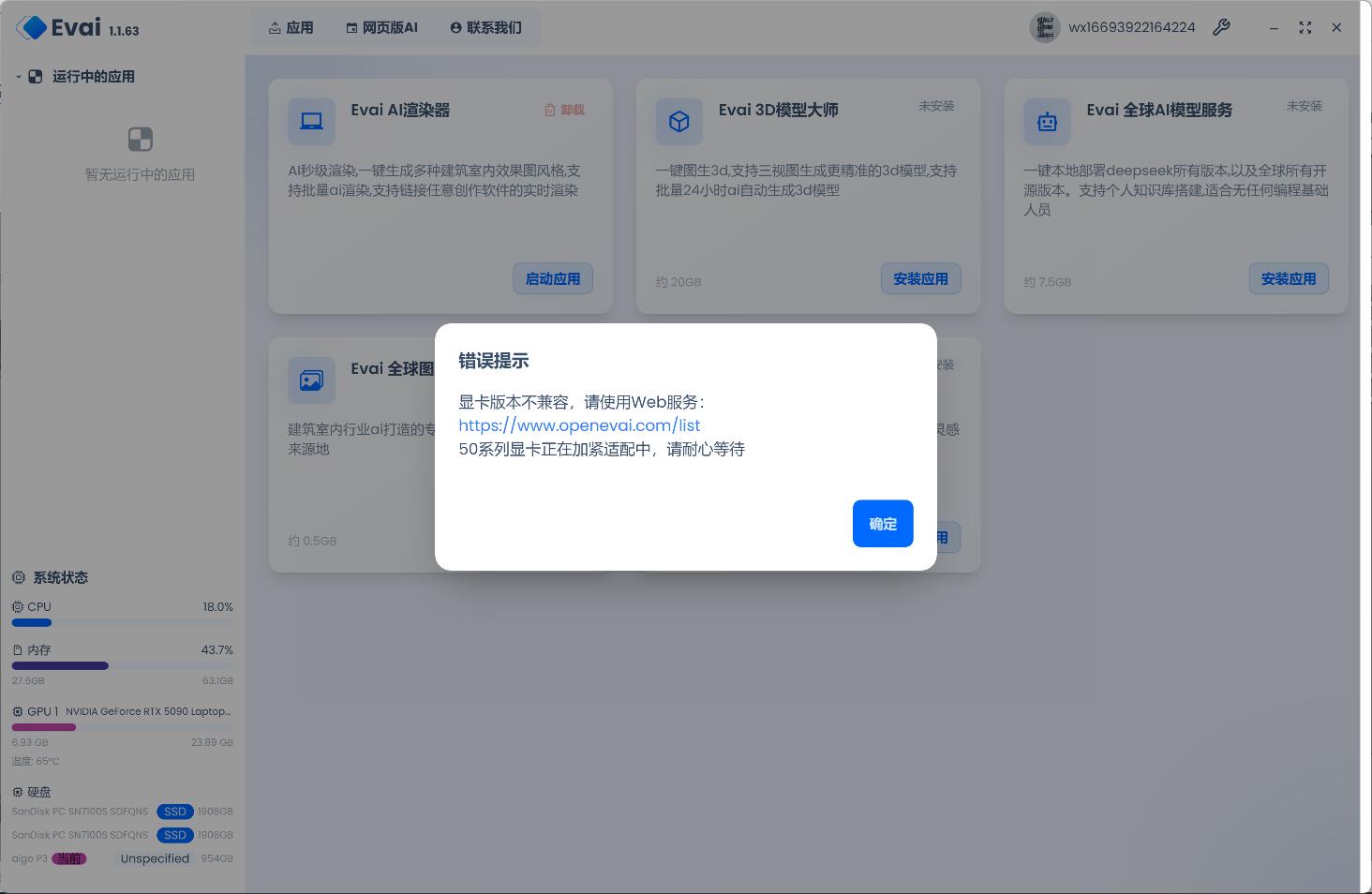Click the Evai 3D模型大师 cube icon

[x=679, y=121]
